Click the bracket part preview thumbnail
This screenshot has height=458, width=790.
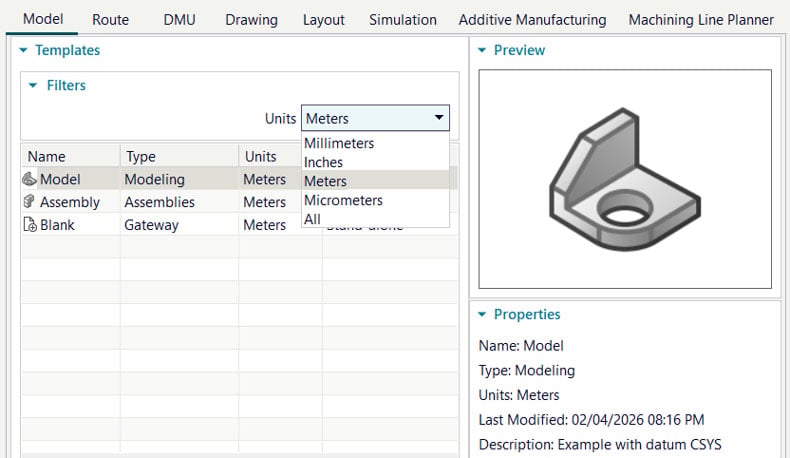point(625,179)
